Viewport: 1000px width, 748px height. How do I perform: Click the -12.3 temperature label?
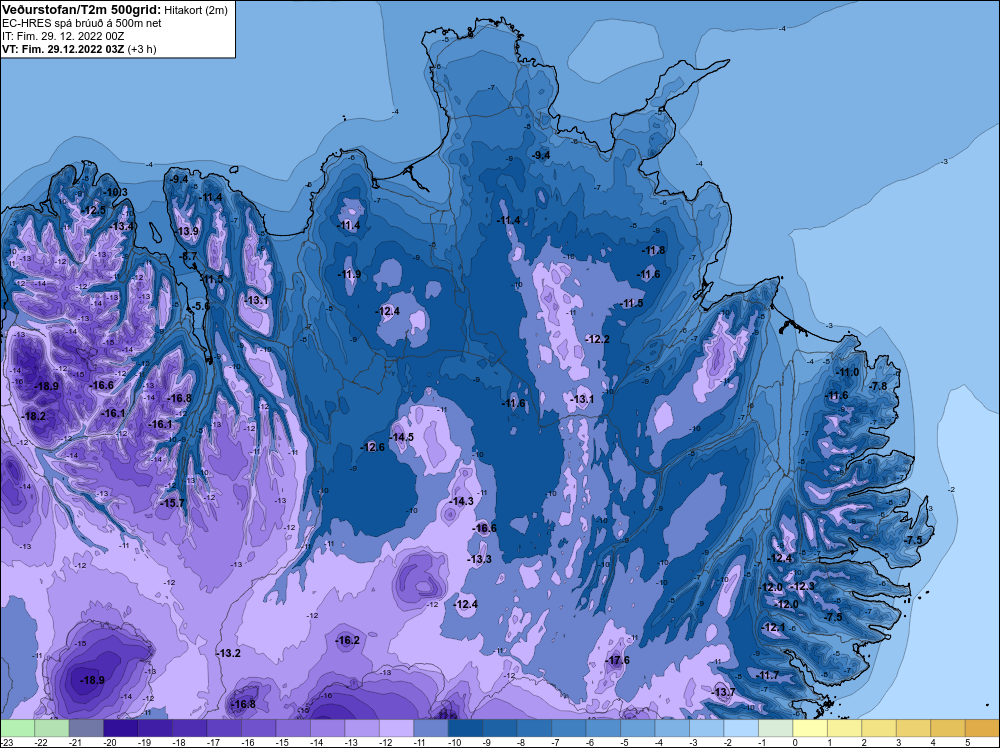[x=803, y=587]
